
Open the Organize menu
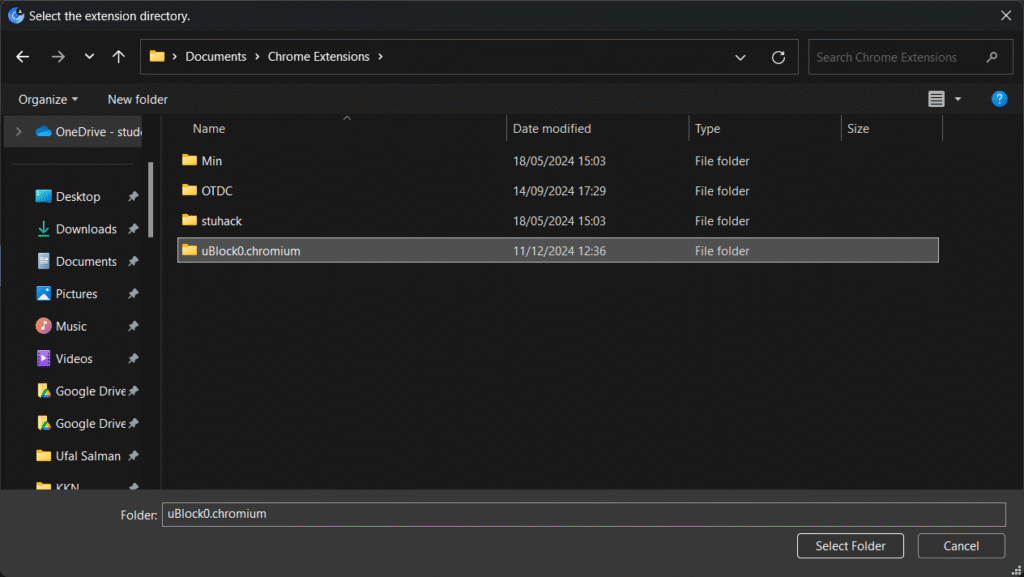[x=48, y=99]
